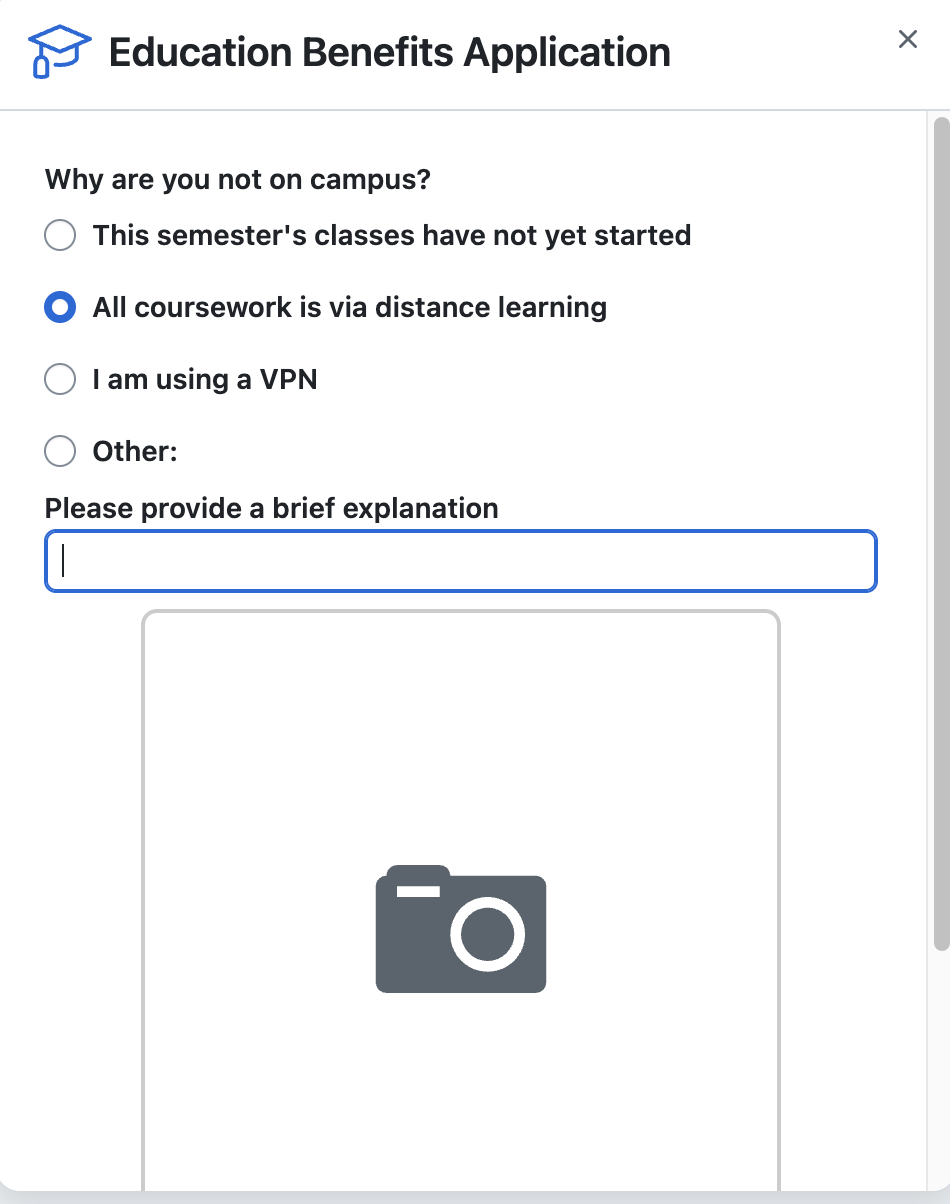Choose 'I am using a VPN' option

pos(60,379)
